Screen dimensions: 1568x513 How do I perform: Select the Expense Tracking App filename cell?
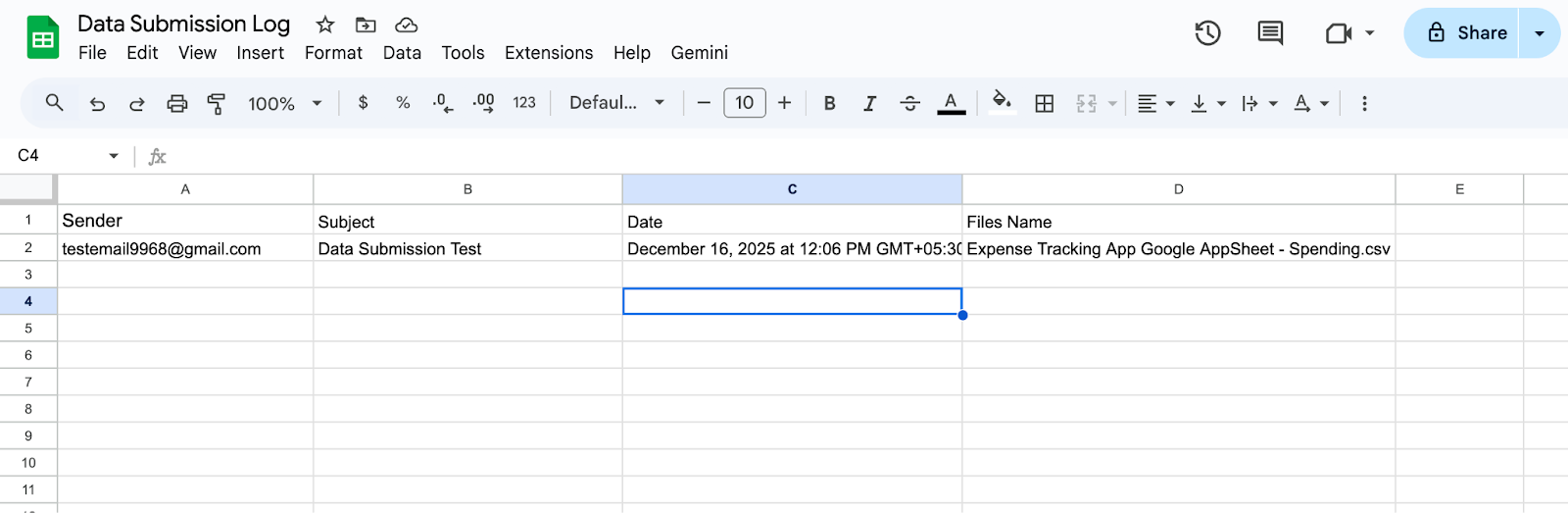1179,248
